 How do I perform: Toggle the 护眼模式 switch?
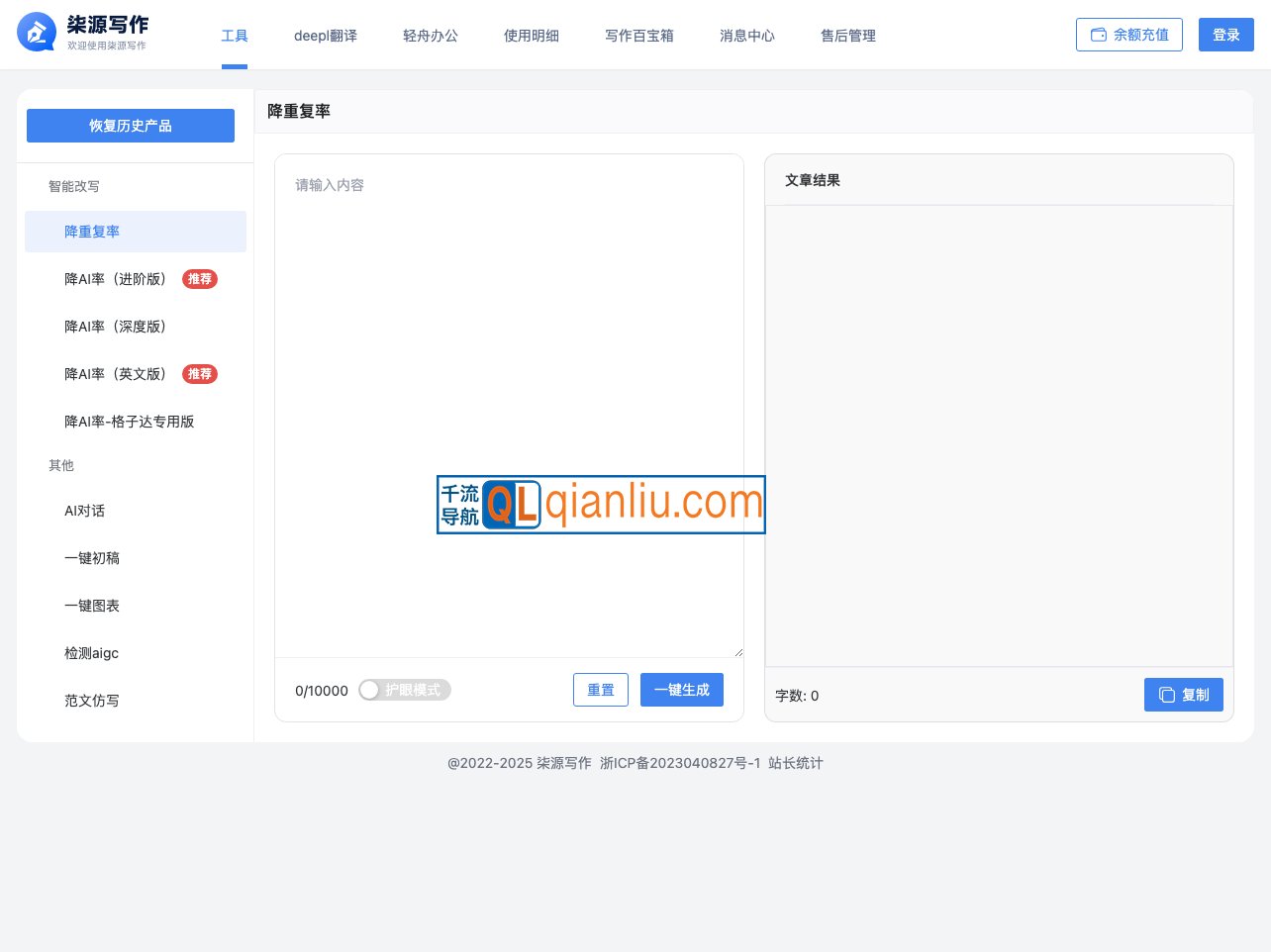(x=404, y=690)
